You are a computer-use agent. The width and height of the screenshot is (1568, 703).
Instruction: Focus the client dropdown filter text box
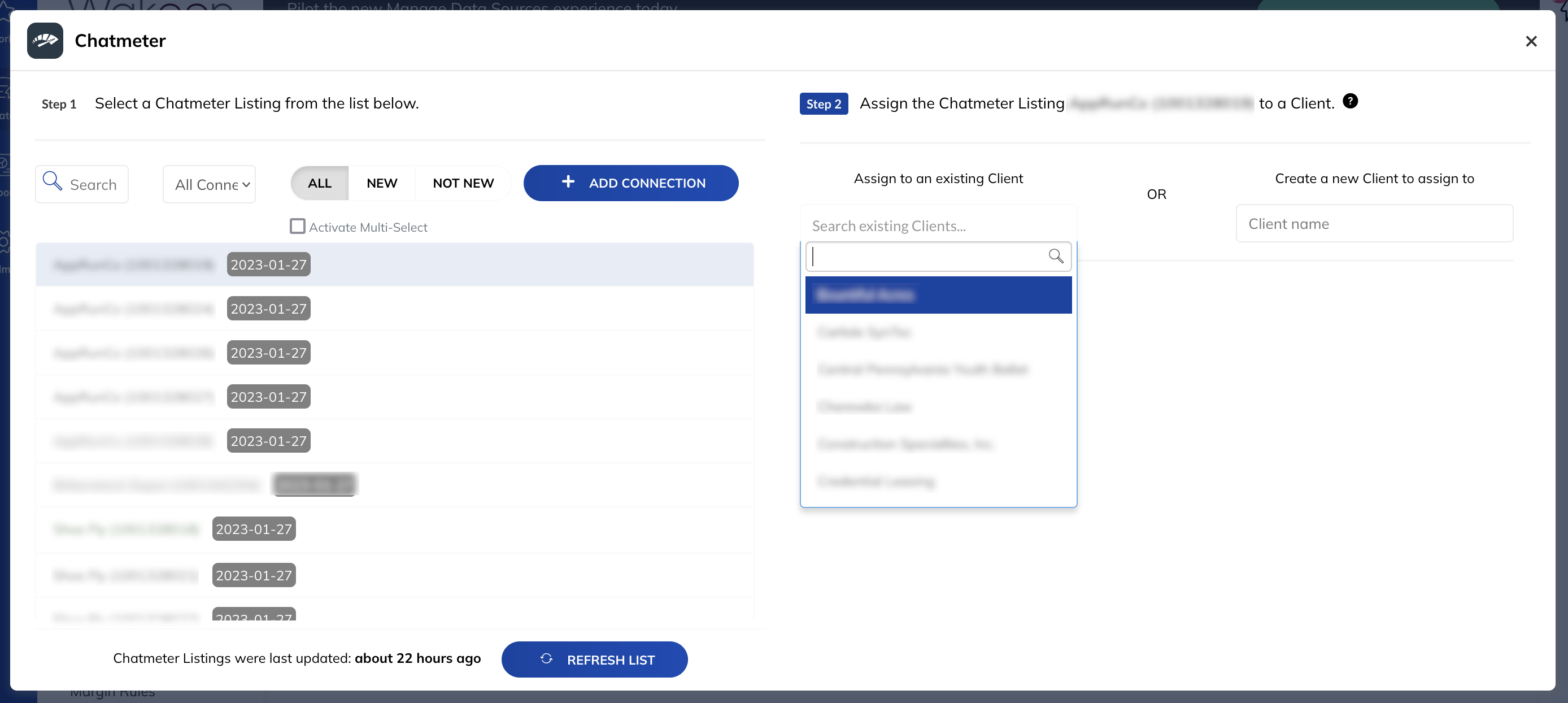pos(938,257)
